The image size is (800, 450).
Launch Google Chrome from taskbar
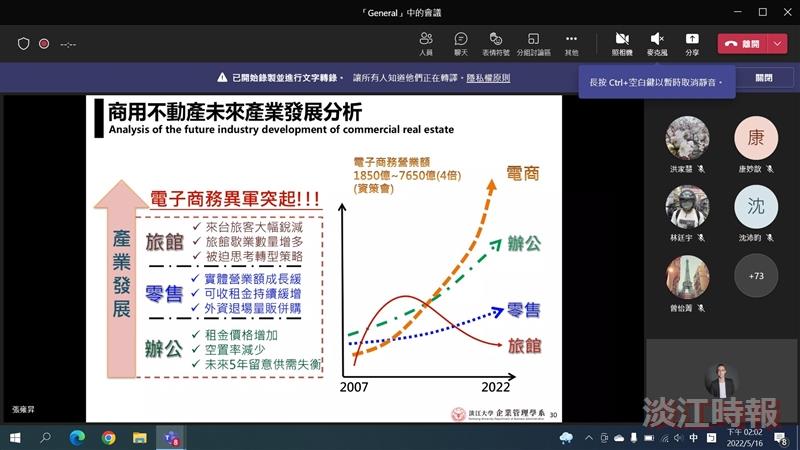(x=108, y=438)
